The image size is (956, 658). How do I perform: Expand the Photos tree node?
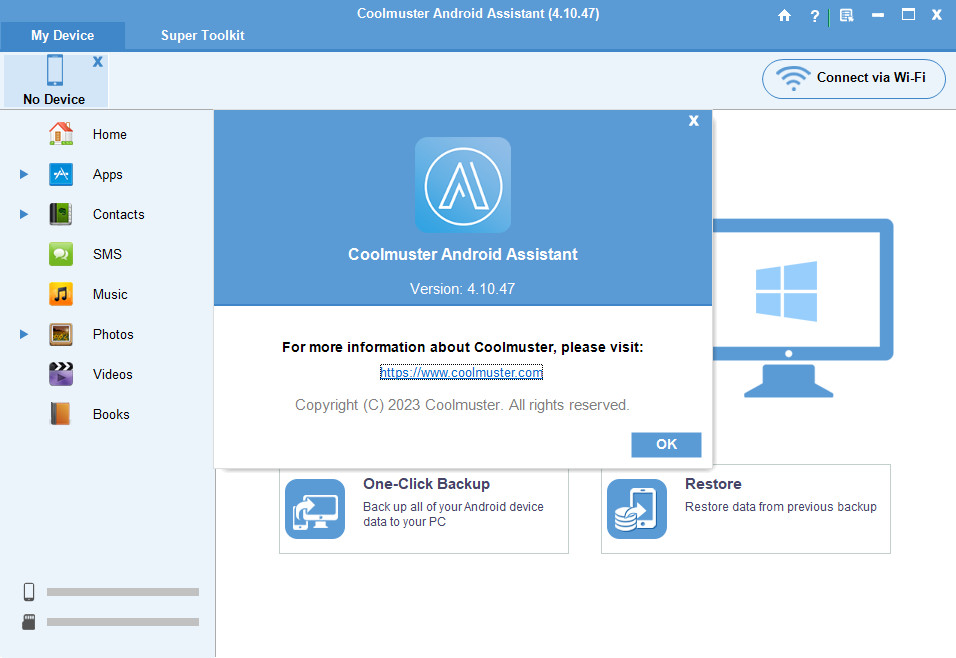pyautogui.click(x=24, y=334)
